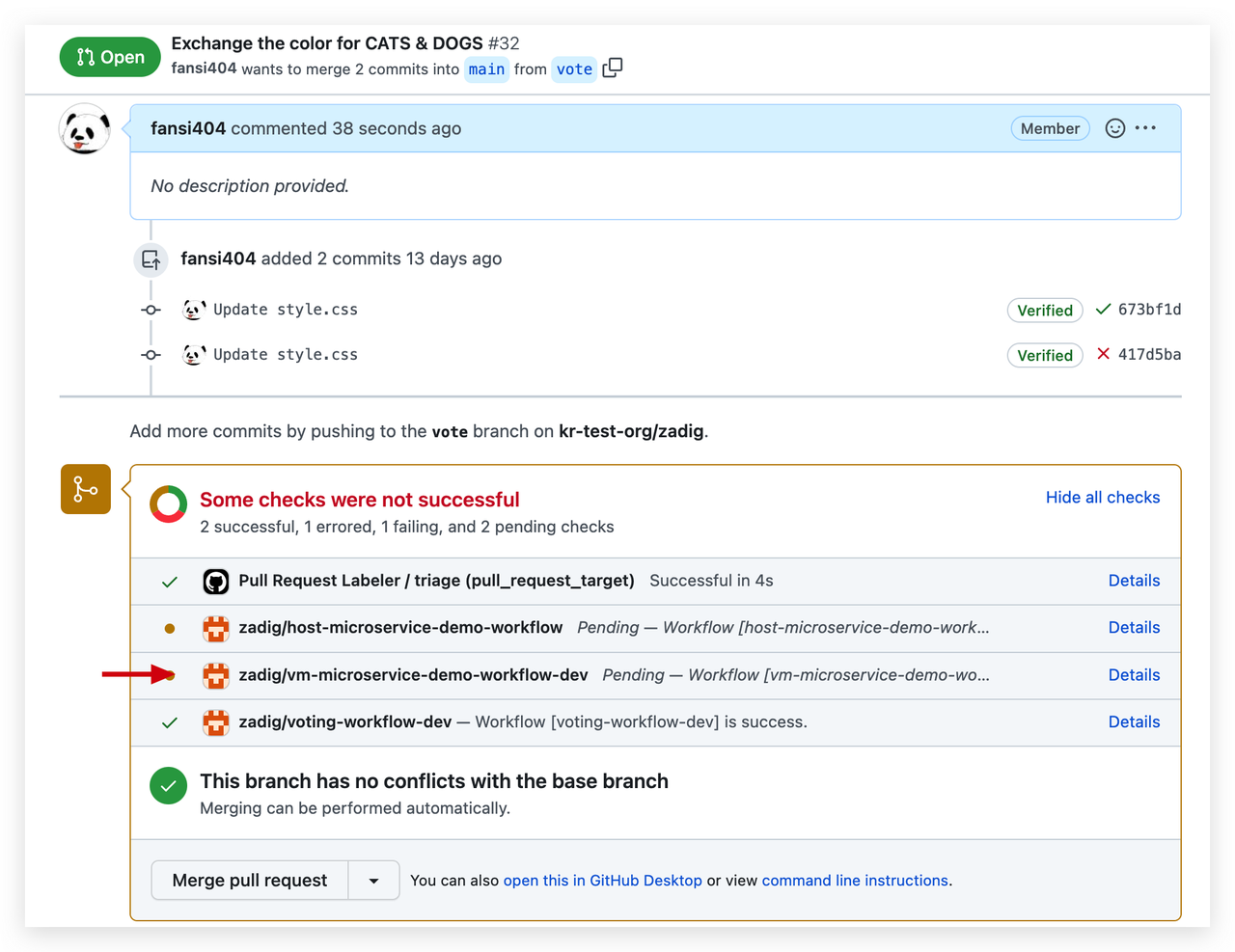Open Details for Pull Request Labeler check

[1134, 581]
